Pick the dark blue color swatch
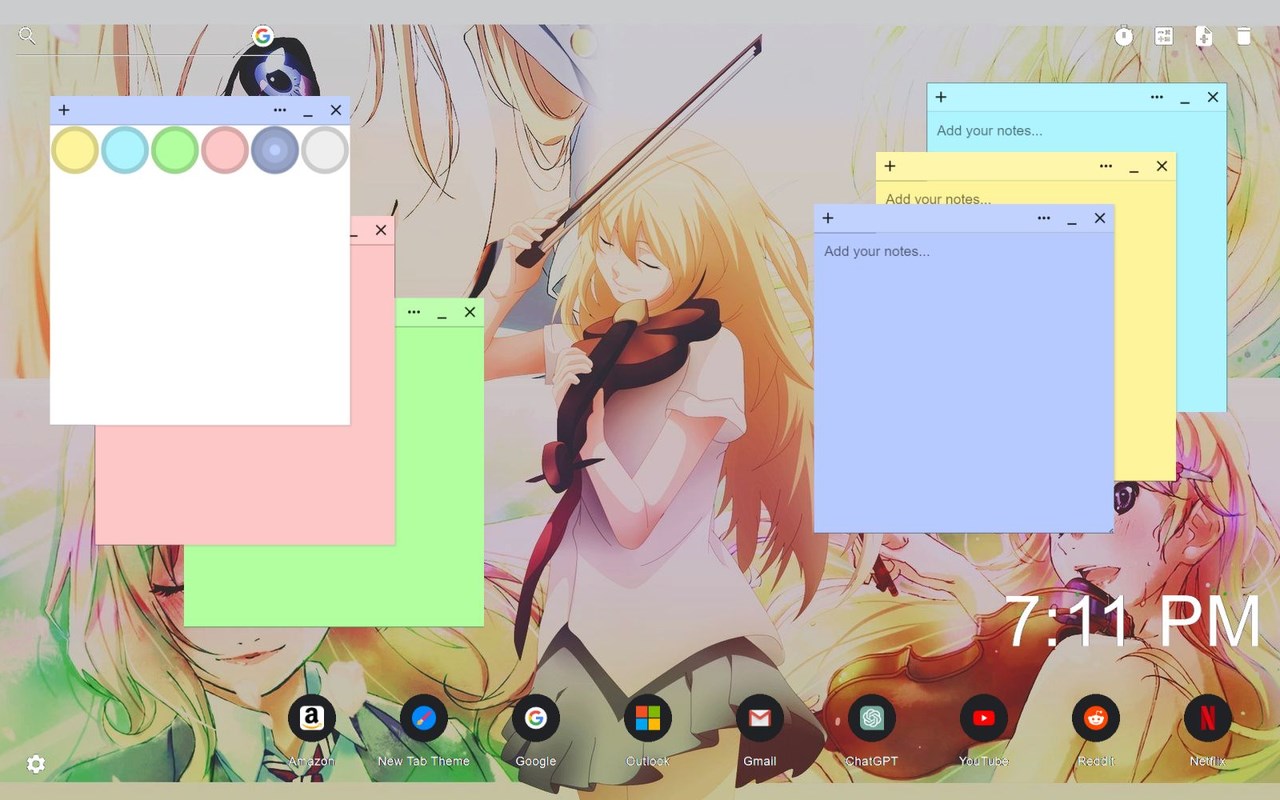Screen dimensions: 1280x800 [275, 150]
